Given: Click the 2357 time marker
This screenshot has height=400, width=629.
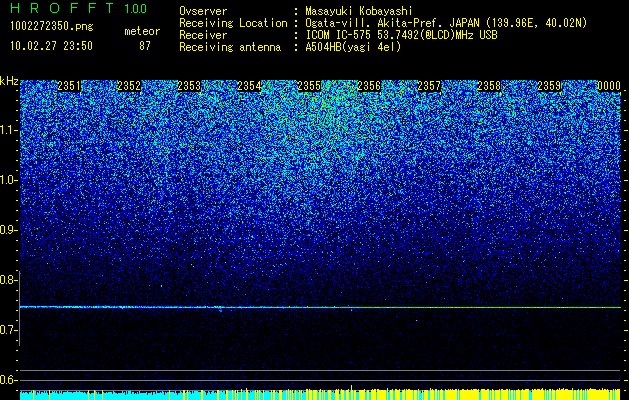Looking at the screenshot, I should coord(429,86).
